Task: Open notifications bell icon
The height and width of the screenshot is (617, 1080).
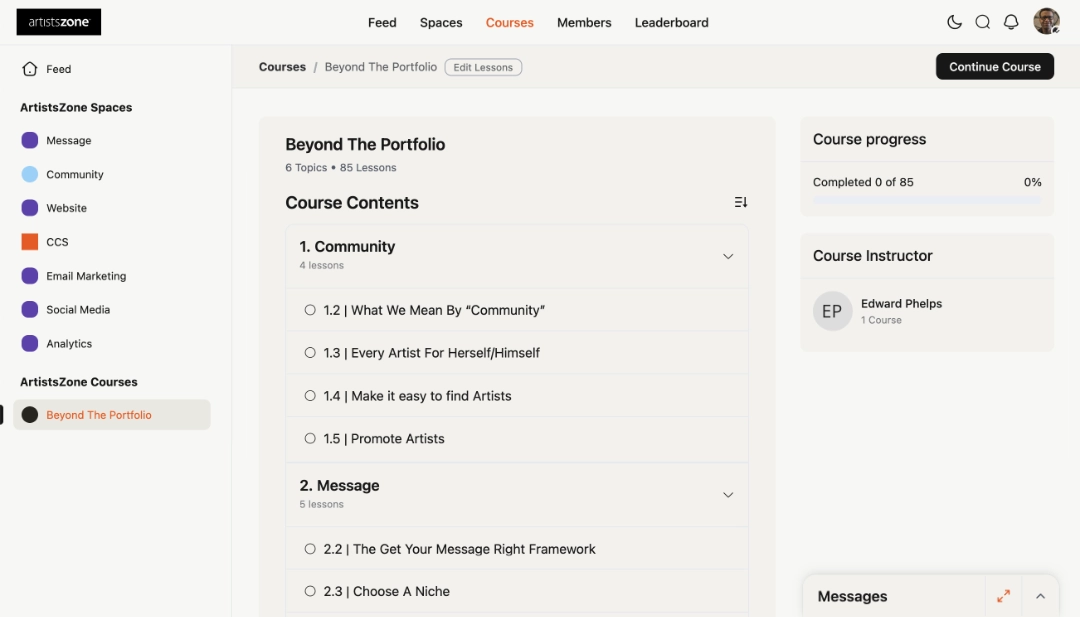Action: click(x=1010, y=22)
